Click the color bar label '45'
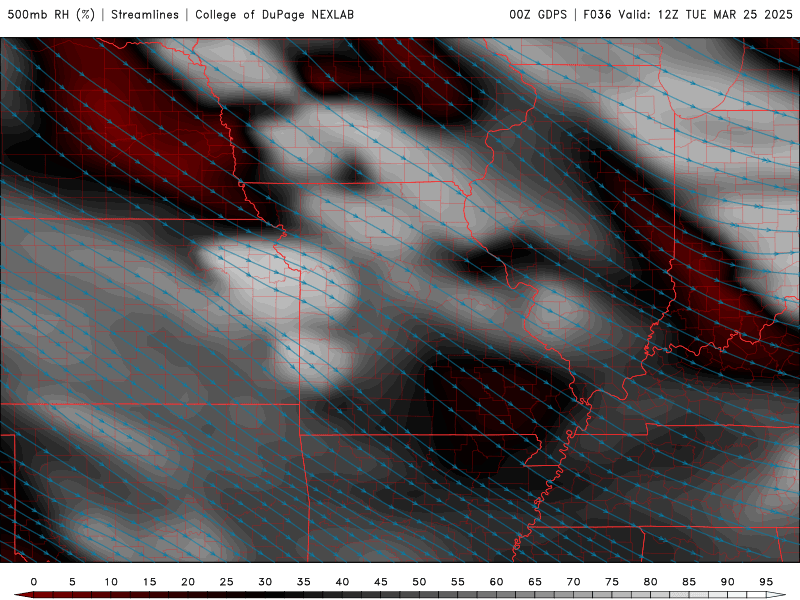The width and height of the screenshot is (800, 600). [381, 582]
